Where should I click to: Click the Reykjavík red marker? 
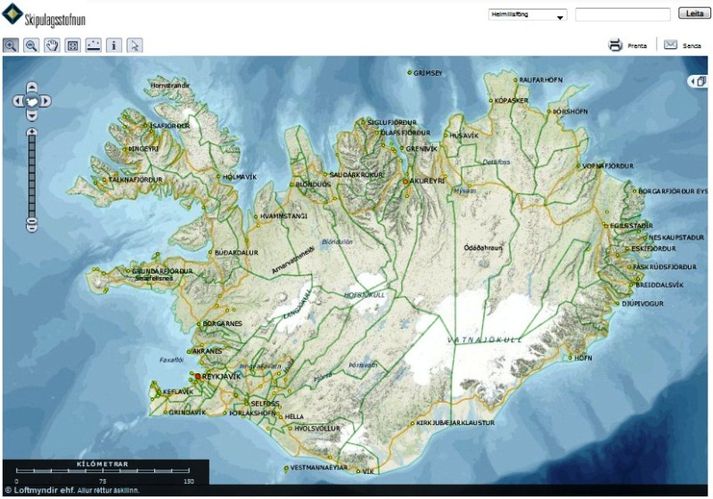click(x=198, y=377)
